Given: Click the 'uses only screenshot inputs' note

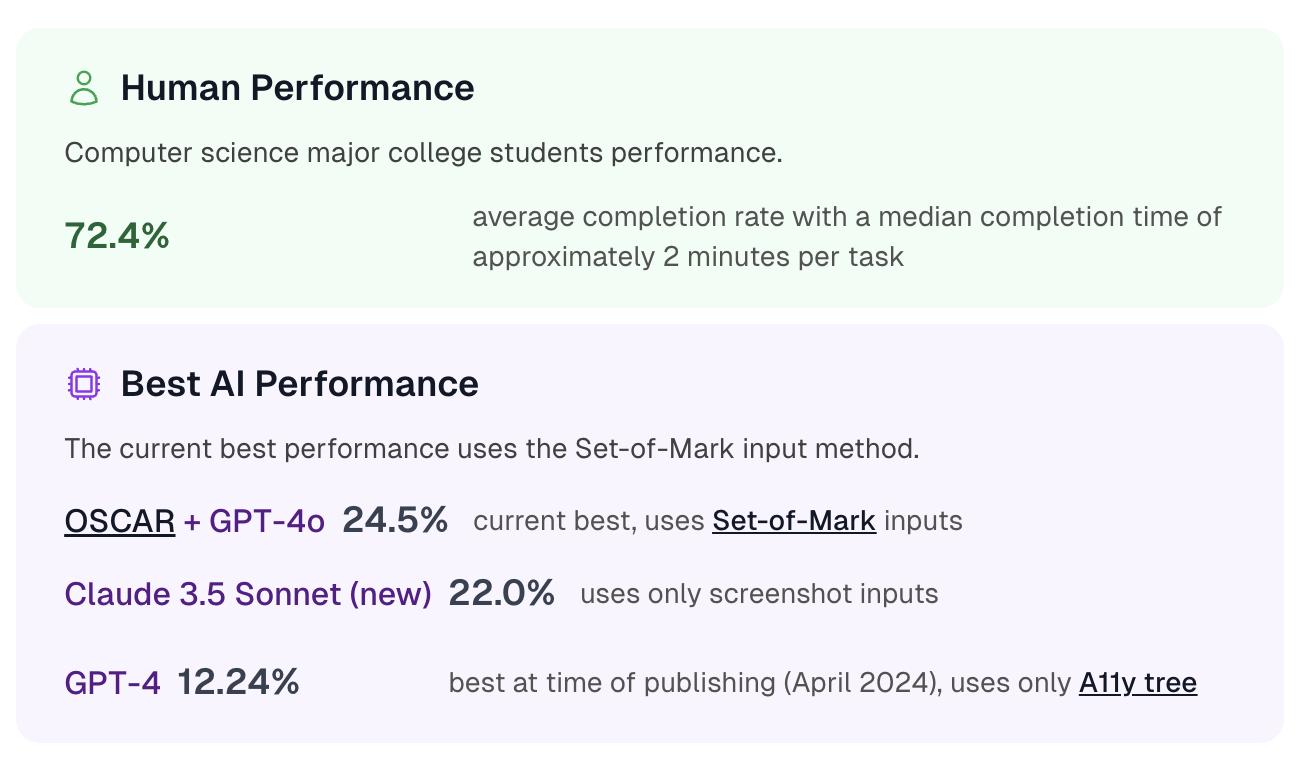Looking at the screenshot, I should point(759,594).
